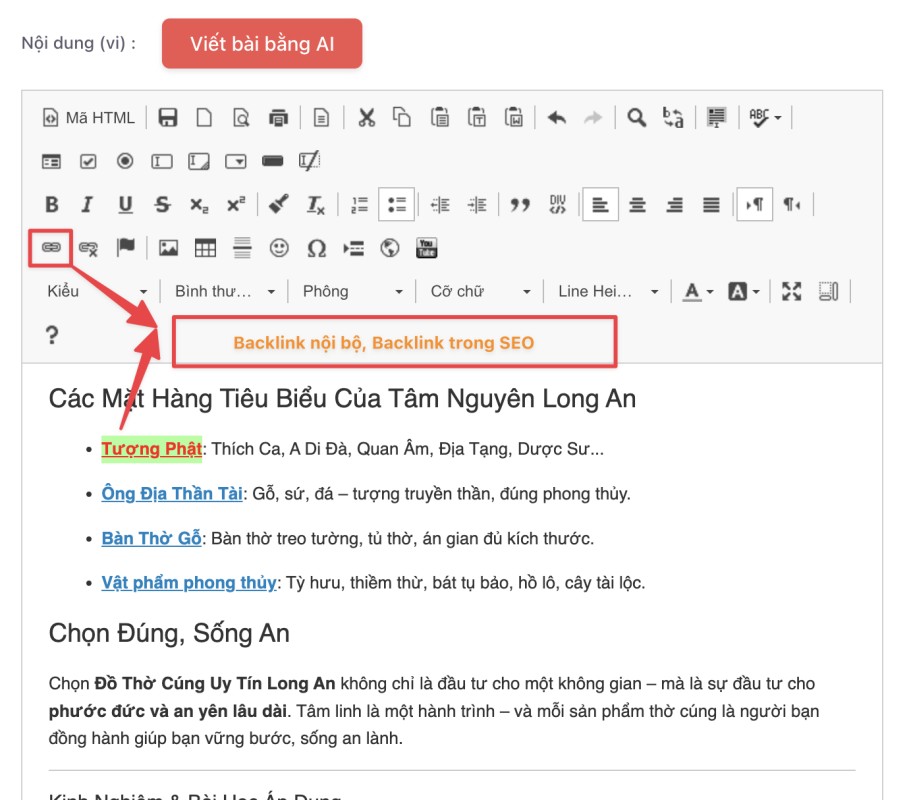909x800 pixels.
Task: Open the Replace tool icon
Action: point(673,118)
